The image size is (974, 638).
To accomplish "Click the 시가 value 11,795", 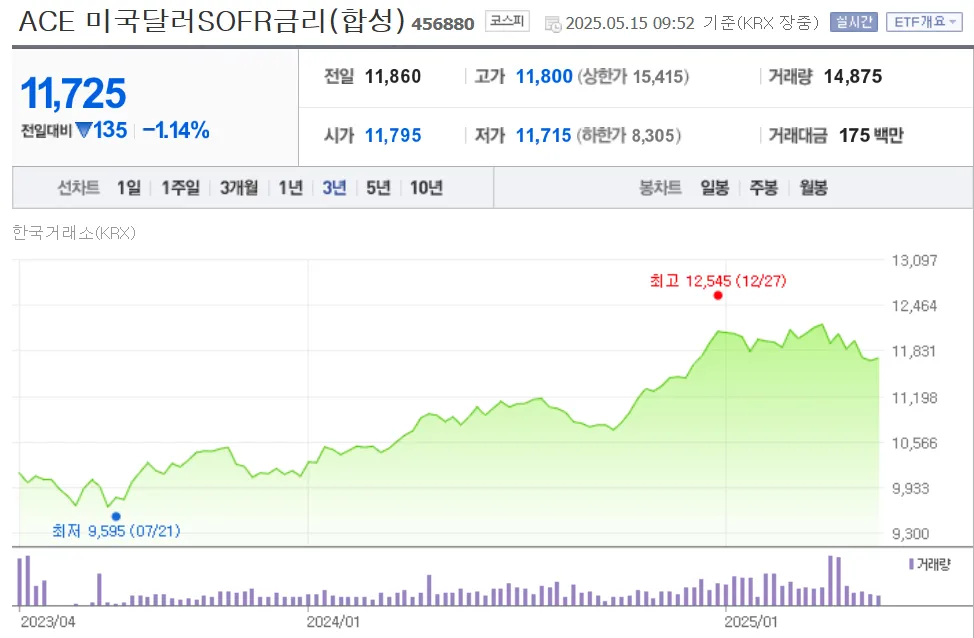I will 393,135.
